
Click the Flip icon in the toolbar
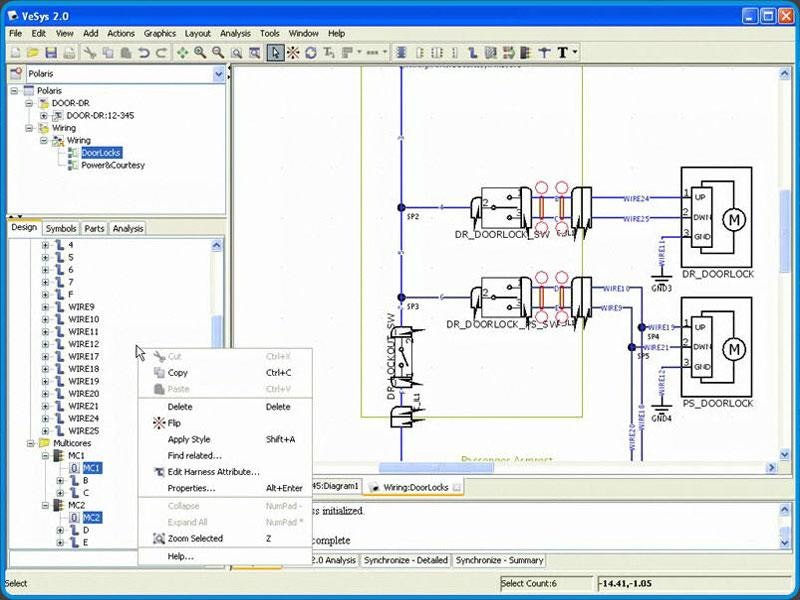293,52
